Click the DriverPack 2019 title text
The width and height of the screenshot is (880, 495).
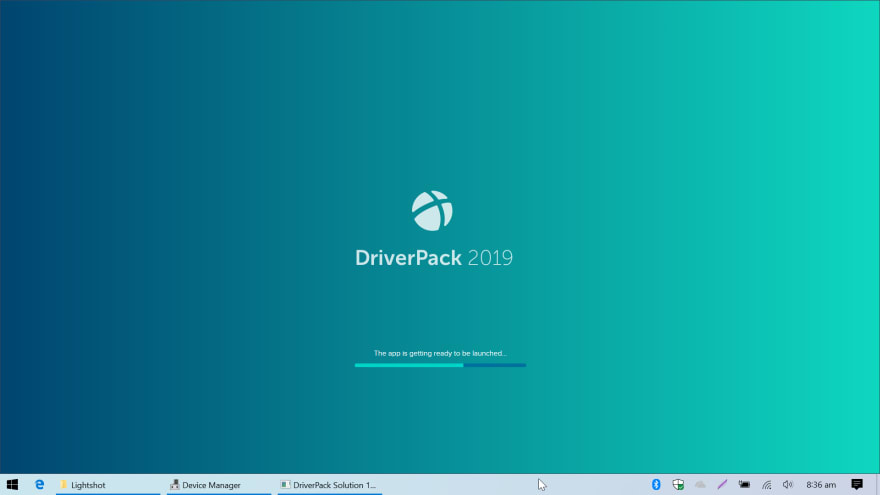point(434,258)
